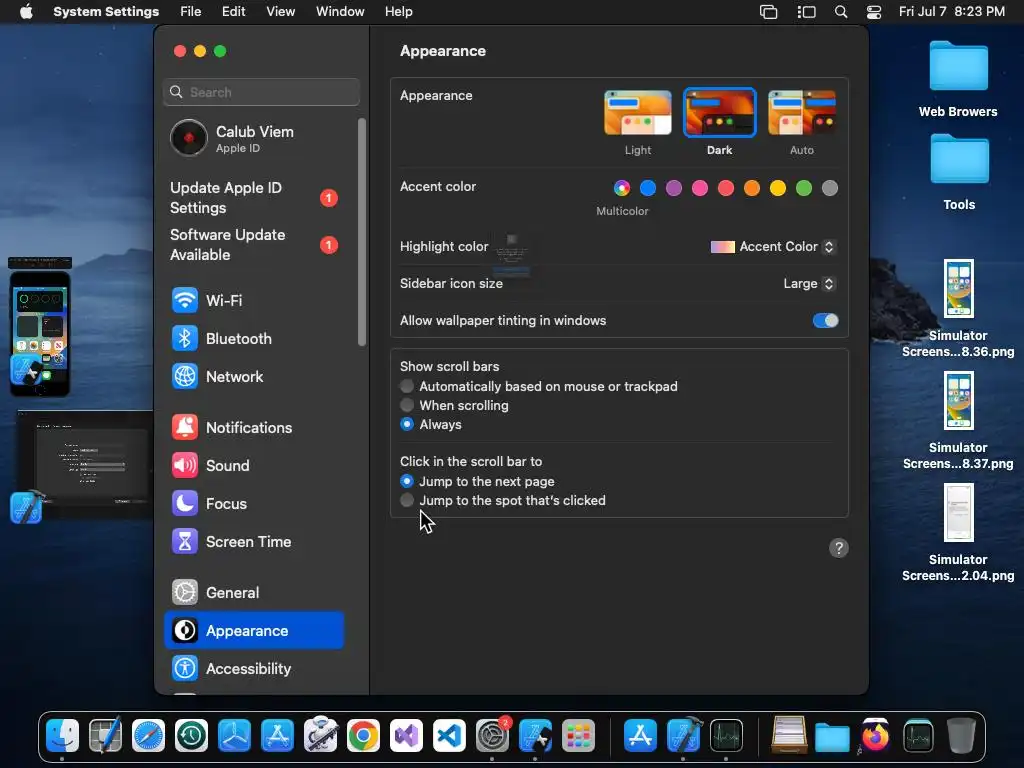Viewport: 1024px width, 768px height.
Task: Open the Sidebar icon size dropdown
Action: coord(809,283)
